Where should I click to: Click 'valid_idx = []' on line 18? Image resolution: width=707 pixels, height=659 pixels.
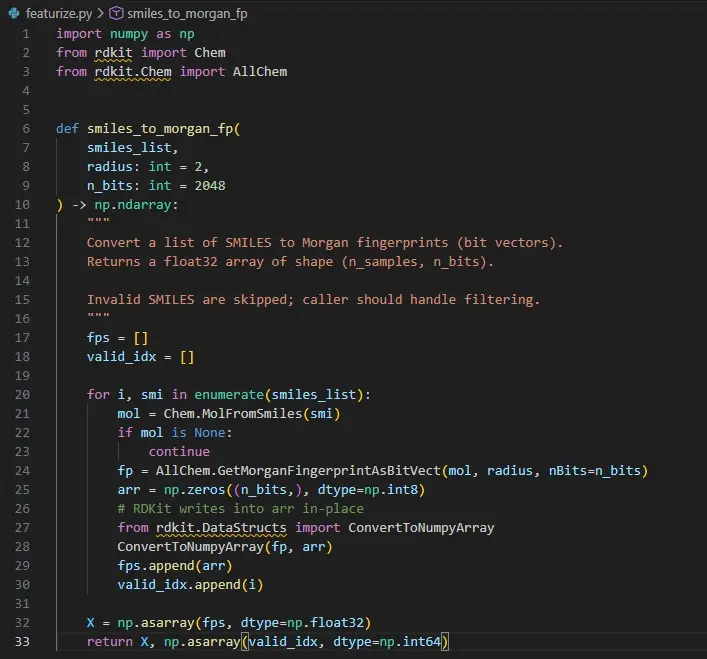tap(141, 357)
